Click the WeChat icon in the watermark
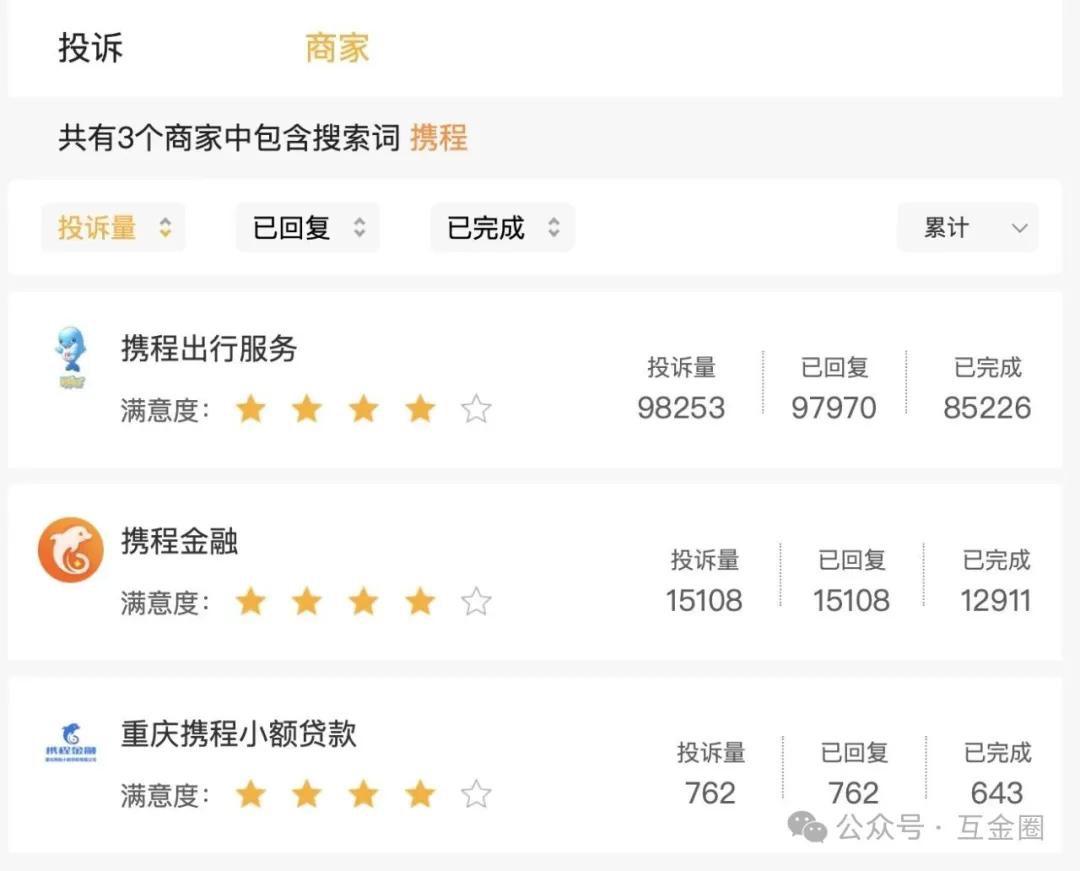This screenshot has height=871, width=1080. coord(807,826)
